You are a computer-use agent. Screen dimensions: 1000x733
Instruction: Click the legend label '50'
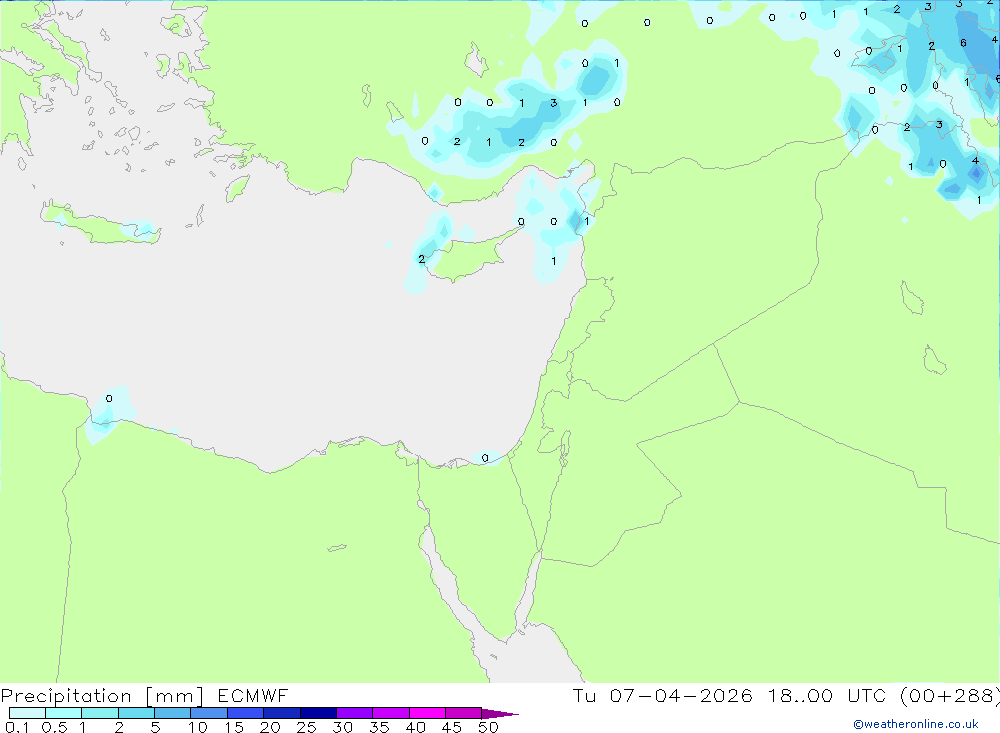(x=488, y=727)
